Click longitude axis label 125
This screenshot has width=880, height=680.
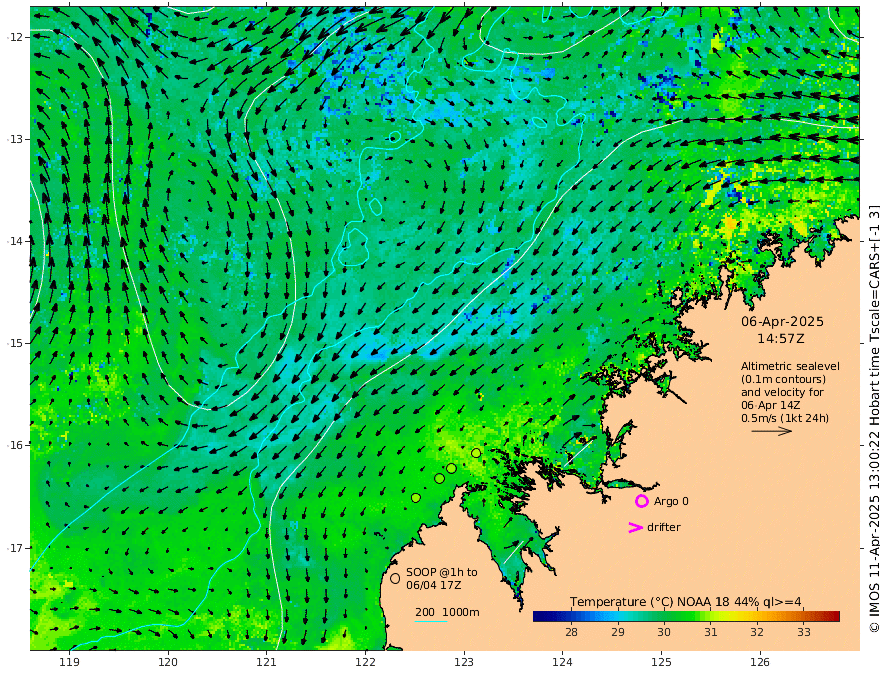click(x=661, y=662)
